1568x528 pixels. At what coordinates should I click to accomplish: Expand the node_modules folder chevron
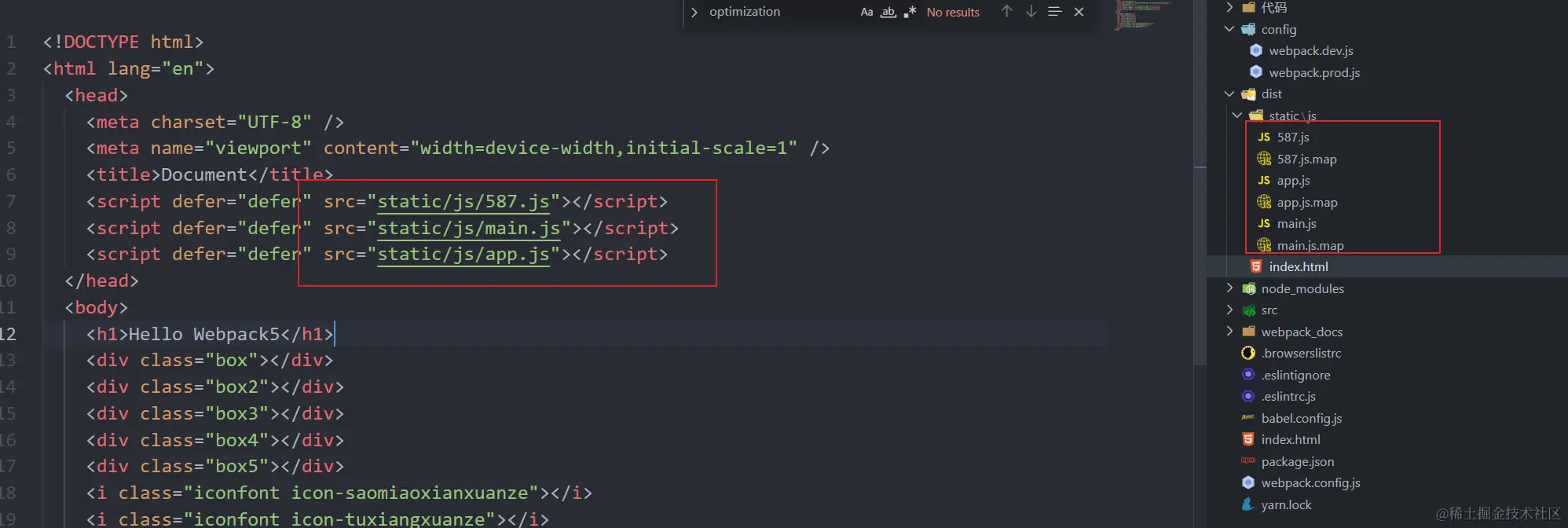click(x=1229, y=288)
